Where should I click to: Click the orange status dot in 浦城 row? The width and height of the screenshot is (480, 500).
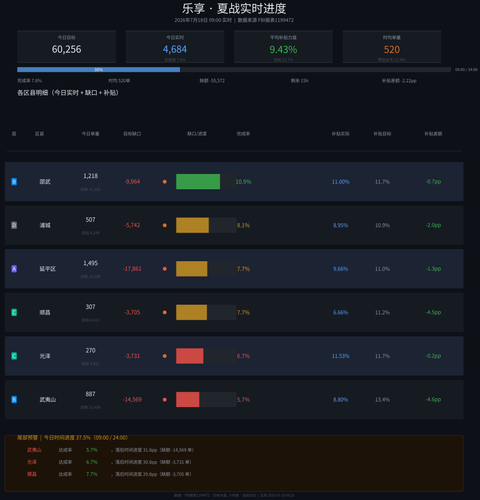pos(165,225)
